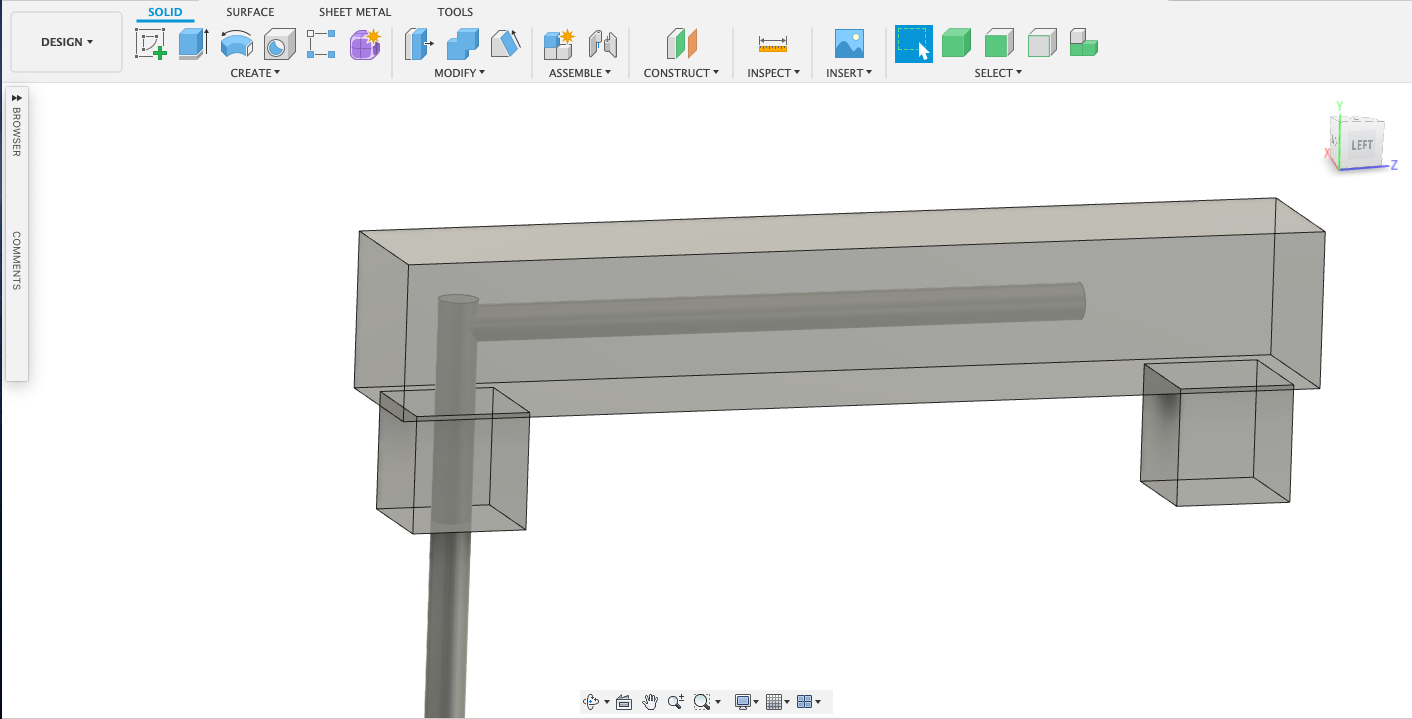This screenshot has width=1412, height=719.
Task: Open the COMMENTS panel
Action: point(16,260)
